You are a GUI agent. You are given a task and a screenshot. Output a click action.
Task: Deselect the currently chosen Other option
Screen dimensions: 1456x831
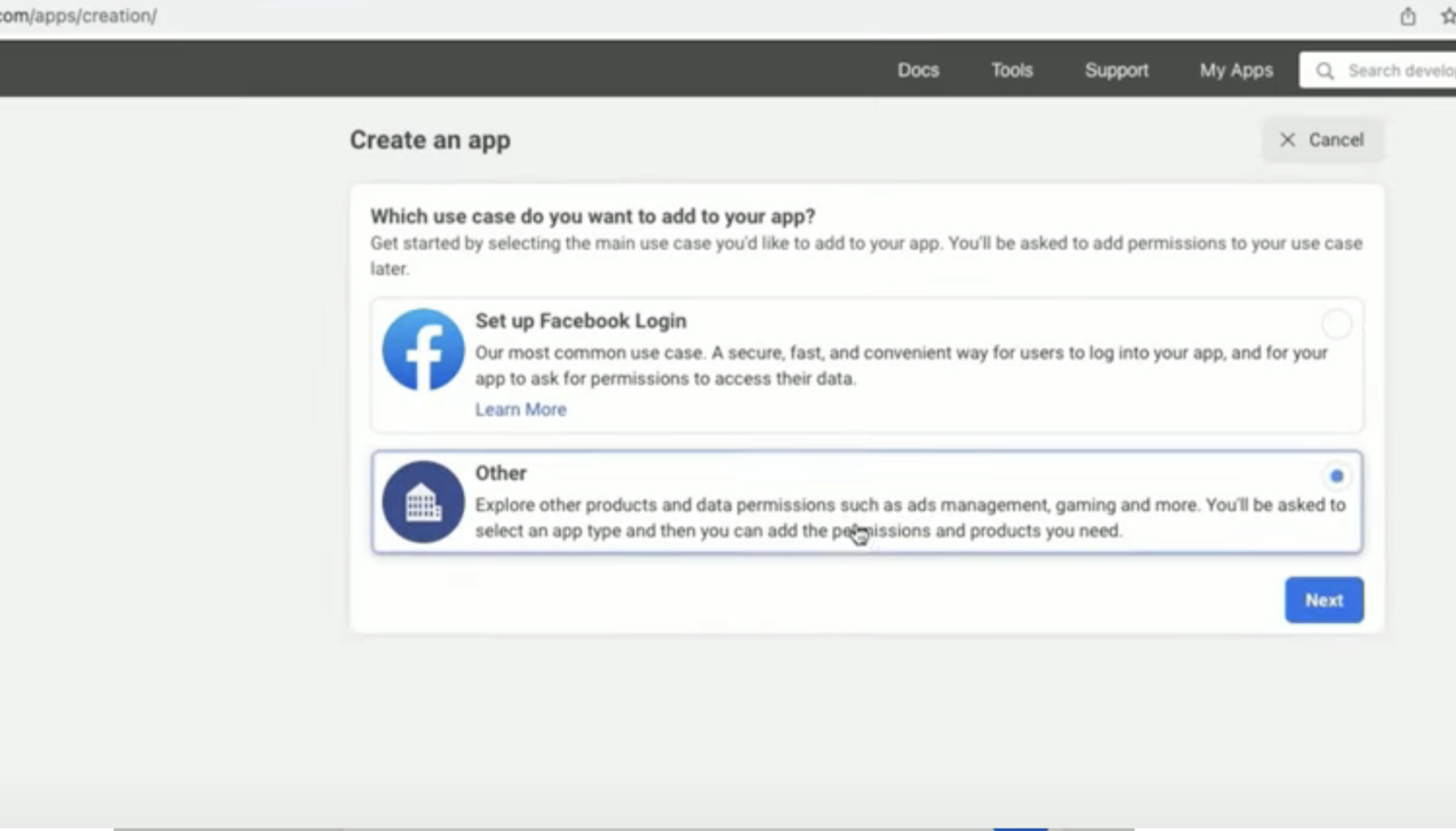pyautogui.click(x=1336, y=475)
